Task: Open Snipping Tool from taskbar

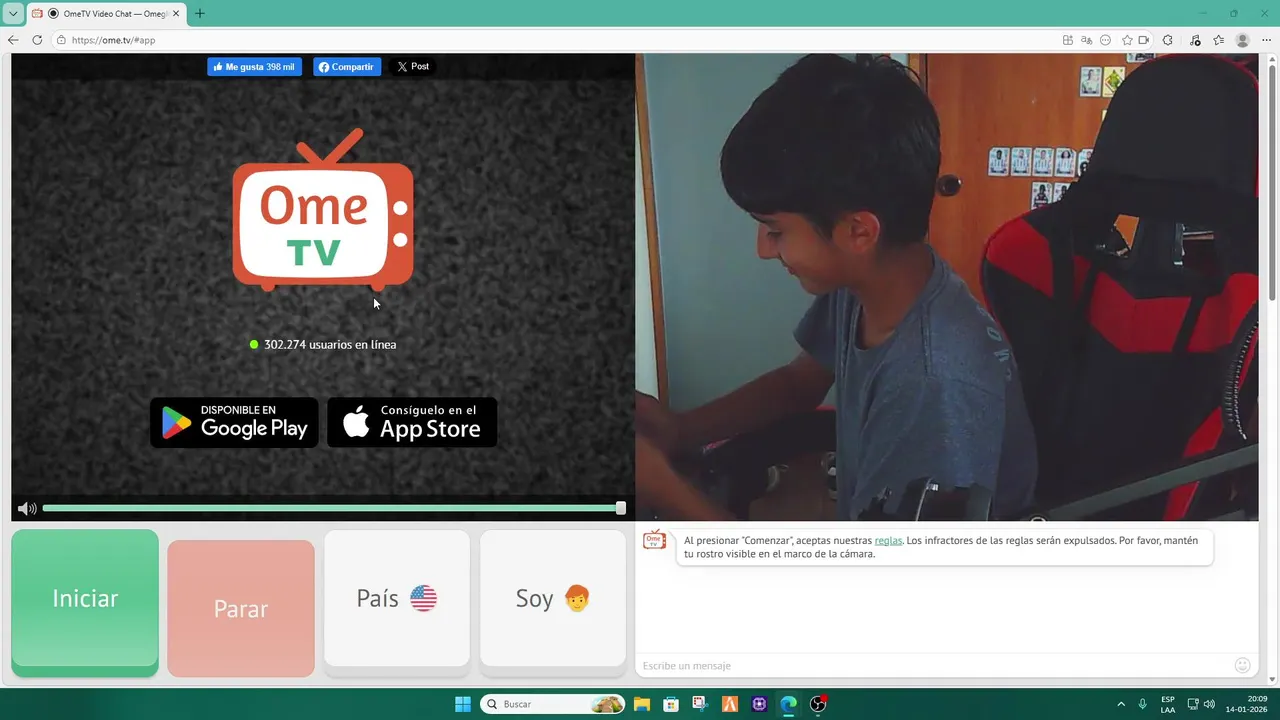Action: 700,704
